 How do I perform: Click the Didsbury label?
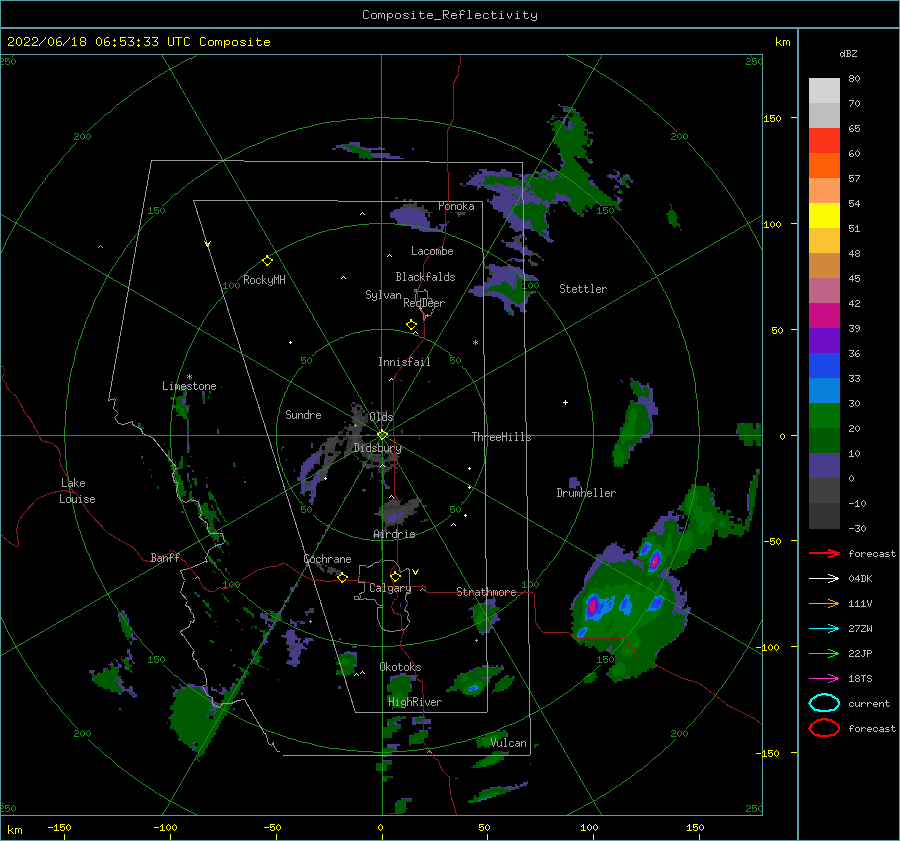[x=377, y=448]
